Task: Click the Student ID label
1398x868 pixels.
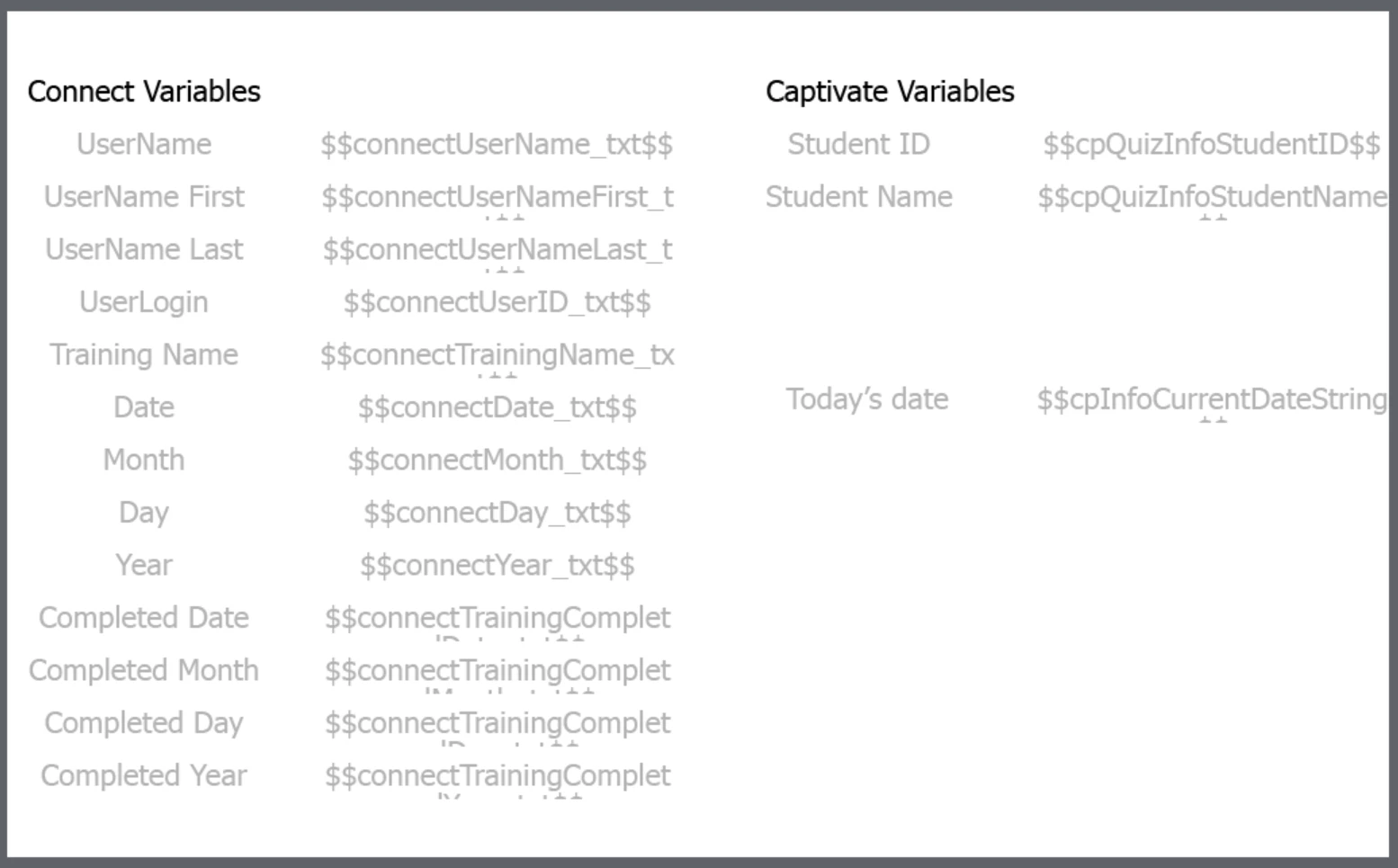Action: tap(859, 144)
